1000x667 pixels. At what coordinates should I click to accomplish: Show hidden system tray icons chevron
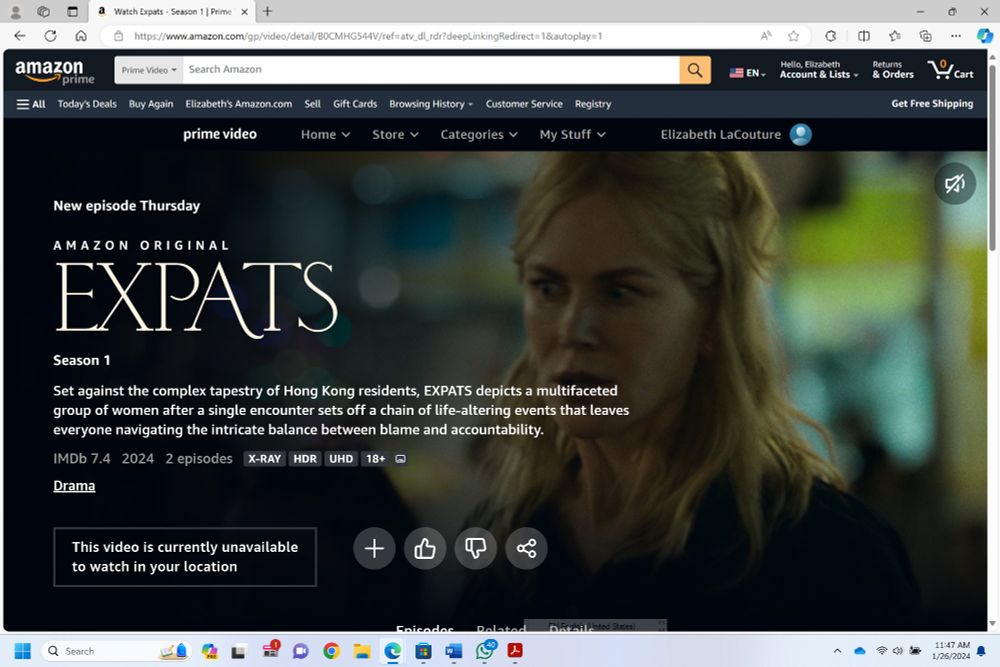pyautogui.click(x=837, y=651)
